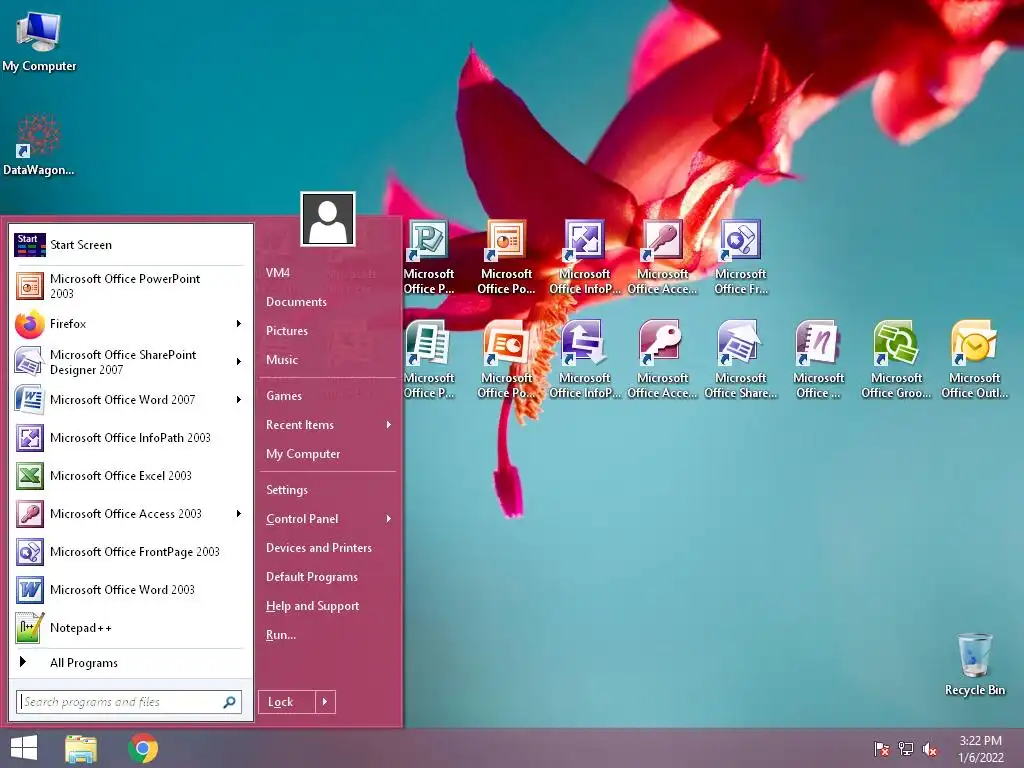Open the PowerPoint 2007 desktop shortcut
Viewport: 1024px width, 768px height.
506,359
